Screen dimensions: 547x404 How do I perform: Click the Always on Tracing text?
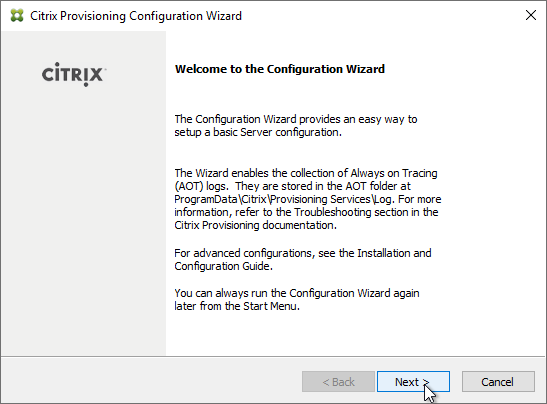(x=394, y=173)
